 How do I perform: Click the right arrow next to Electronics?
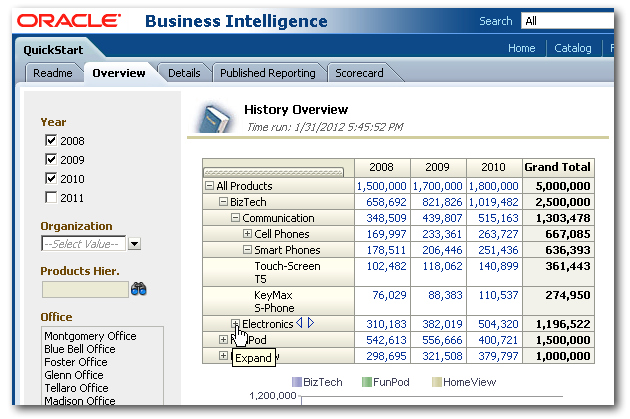[311, 323]
